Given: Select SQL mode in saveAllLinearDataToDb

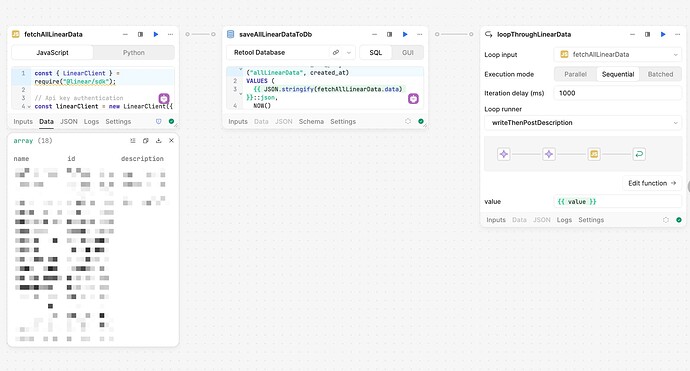Looking at the screenshot, I should coord(376,52).
